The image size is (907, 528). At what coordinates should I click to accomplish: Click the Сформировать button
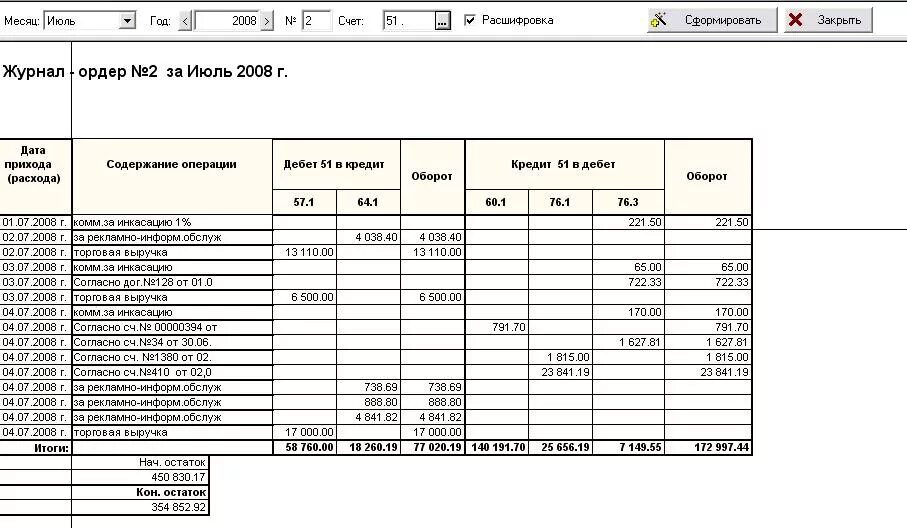712,20
